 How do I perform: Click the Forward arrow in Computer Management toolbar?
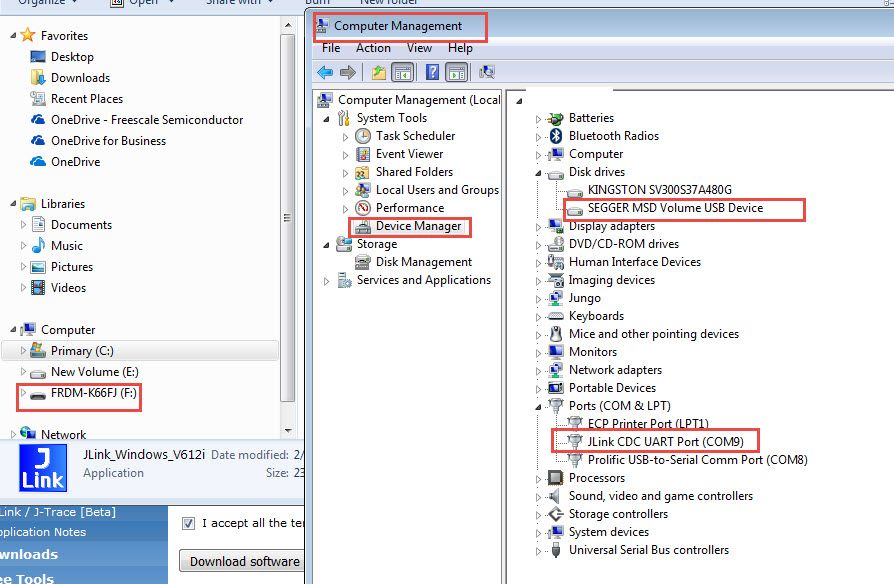point(348,72)
